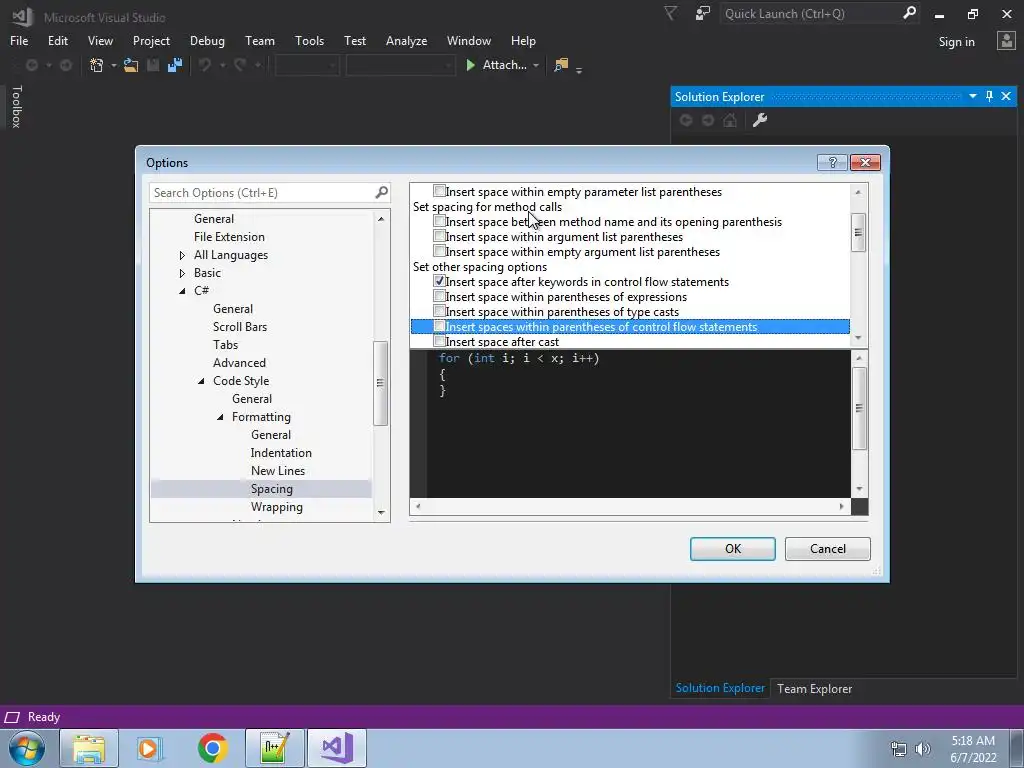1024x768 pixels.
Task: Click the Redo toolbar icon
Action: [240, 65]
